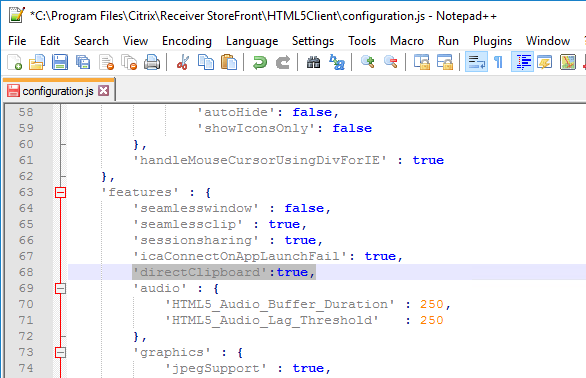Select the configuration.js tab
This screenshot has width=586, height=378.
[59, 90]
